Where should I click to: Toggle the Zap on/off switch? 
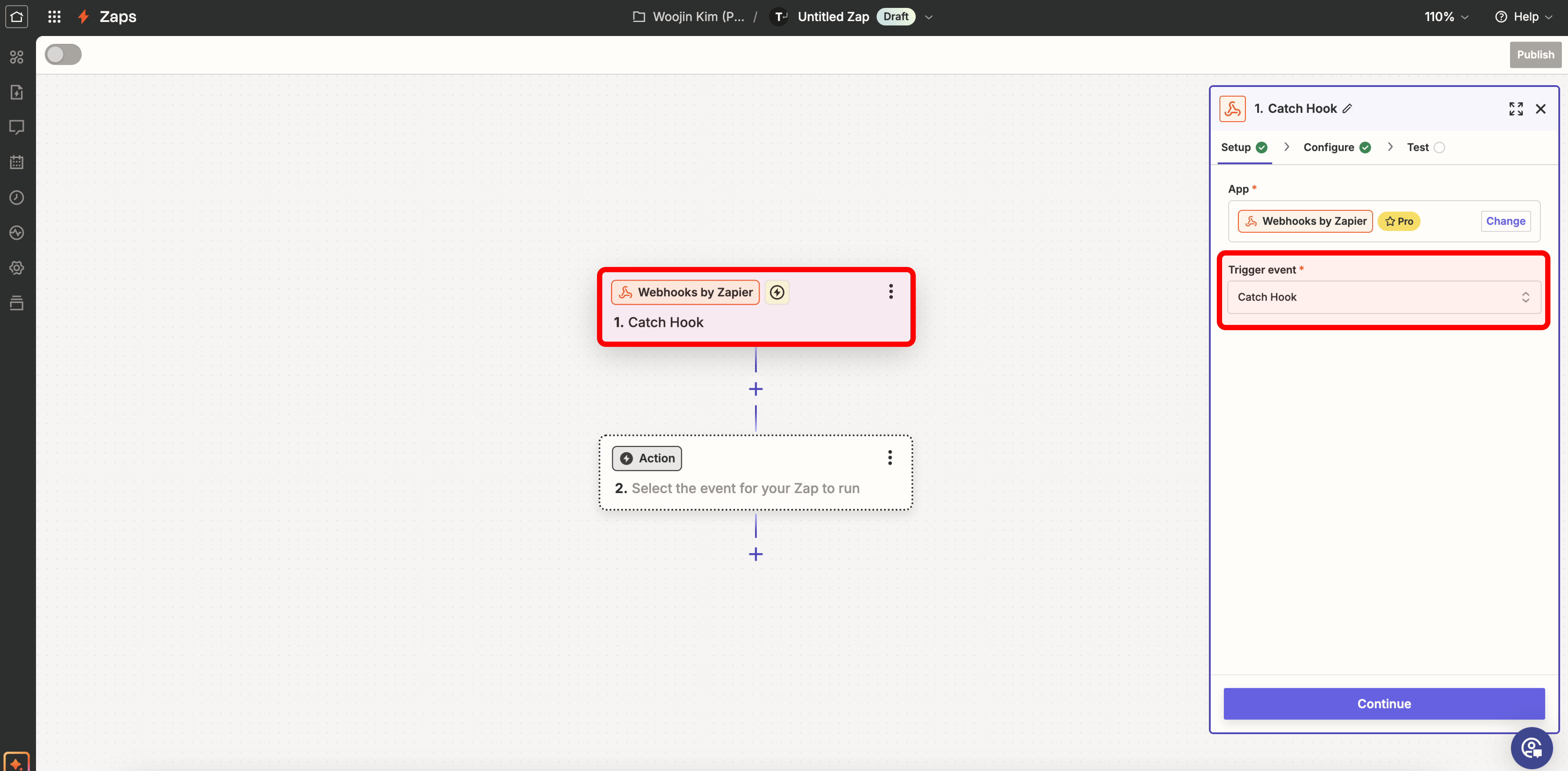point(63,55)
